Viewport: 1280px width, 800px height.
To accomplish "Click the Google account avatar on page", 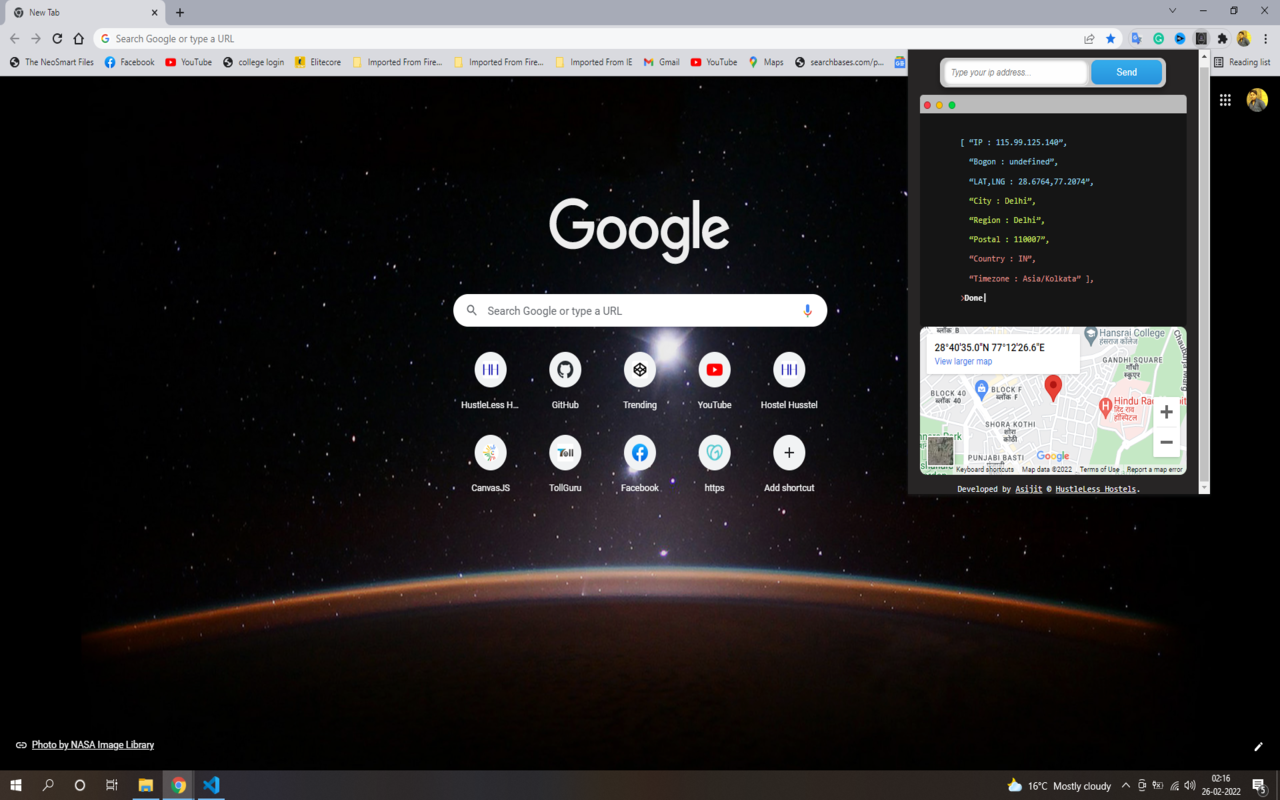I will tap(1257, 100).
